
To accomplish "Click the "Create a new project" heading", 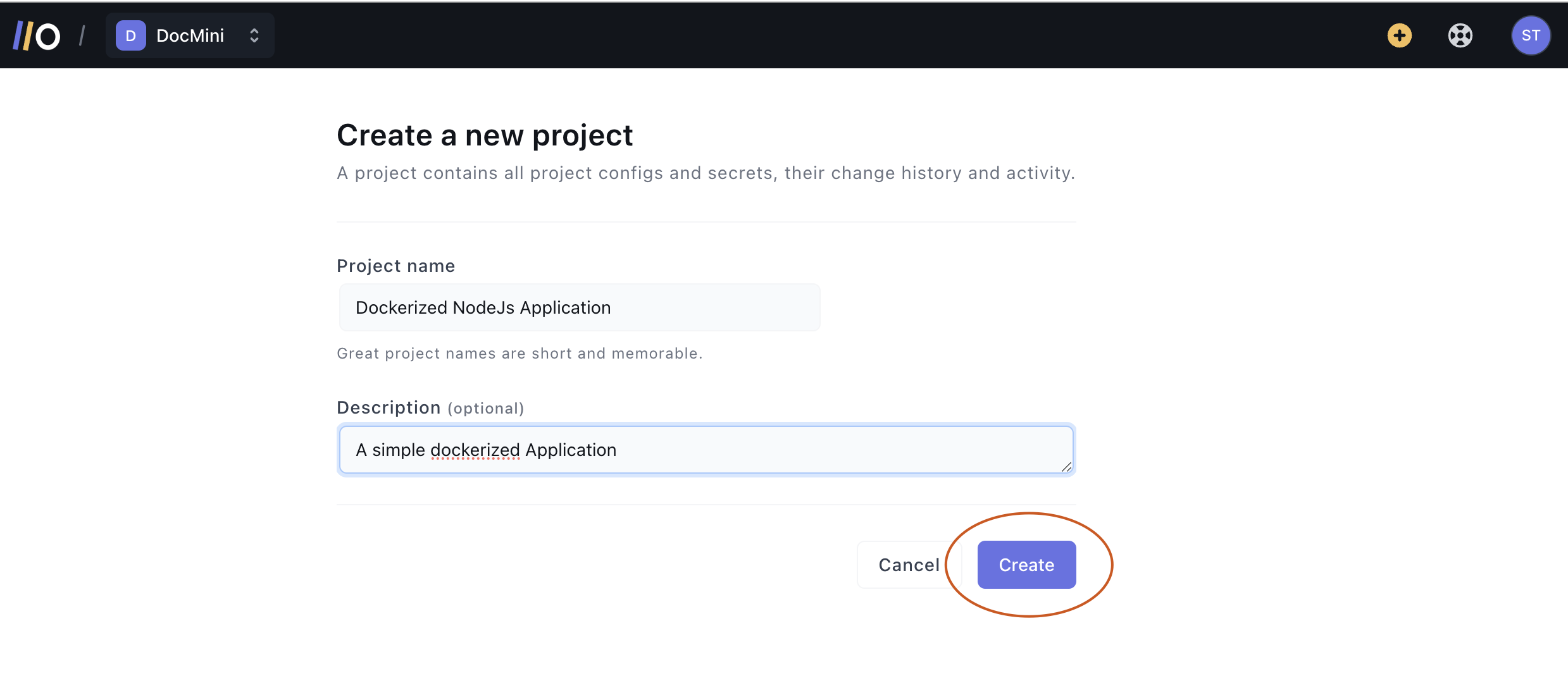I will pyautogui.click(x=485, y=135).
